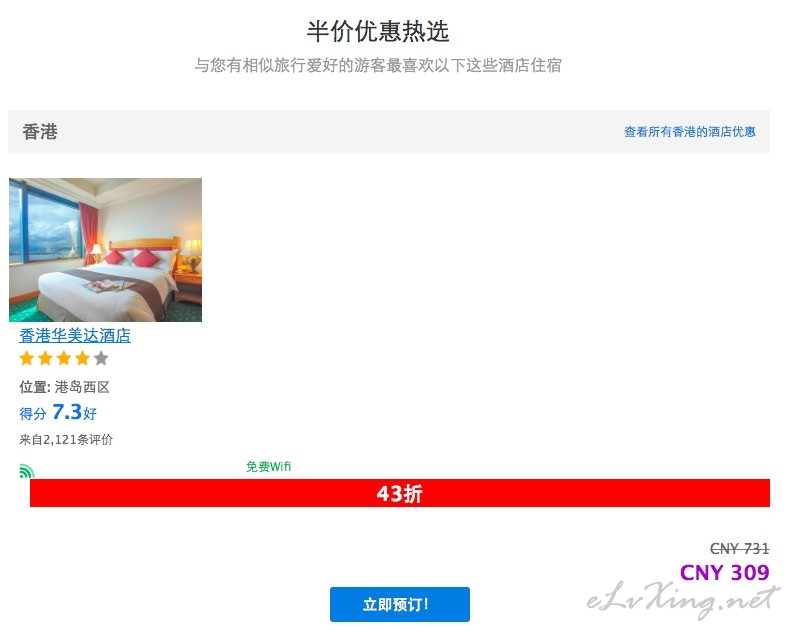Click the gray fifth rating star

[101, 358]
